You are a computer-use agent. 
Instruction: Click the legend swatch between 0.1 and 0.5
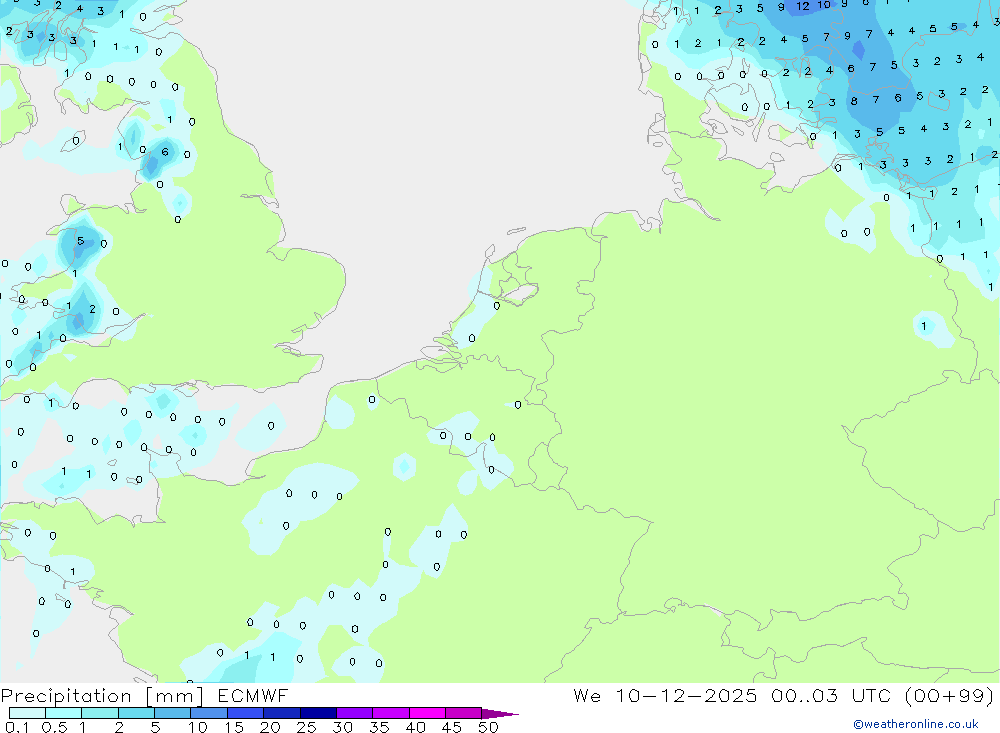27,713
